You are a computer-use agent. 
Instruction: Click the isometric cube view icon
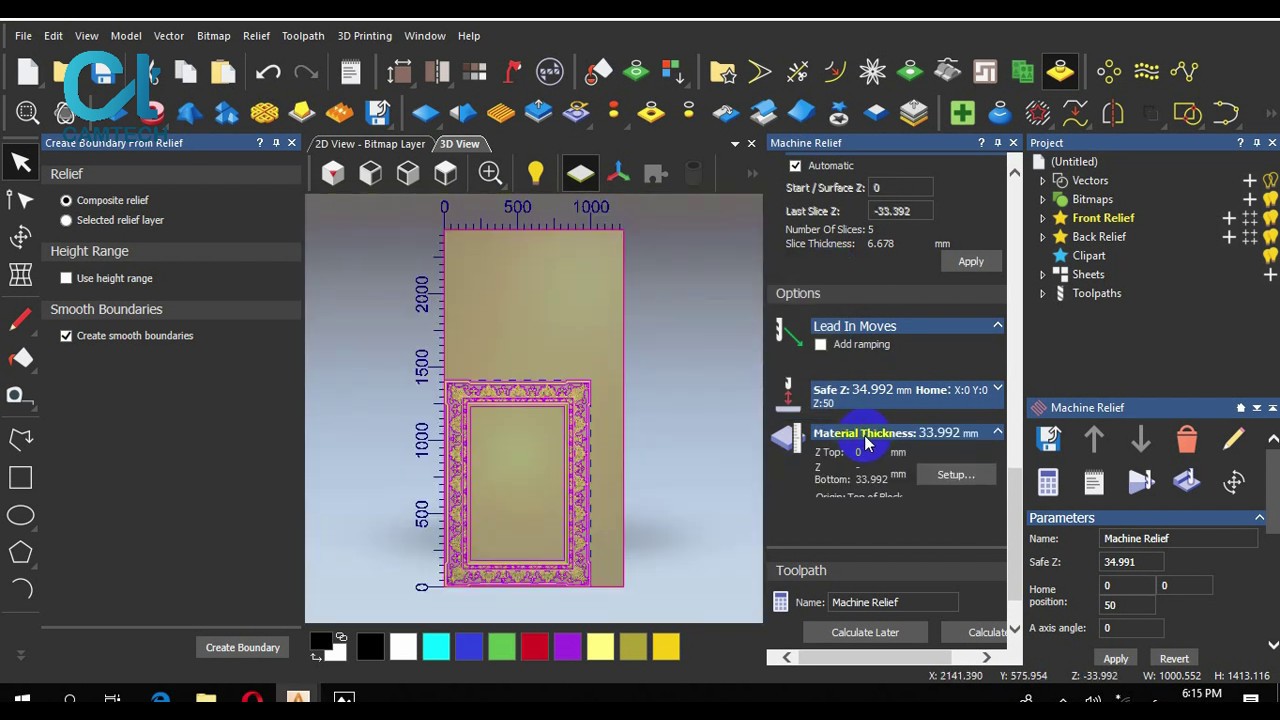point(333,174)
